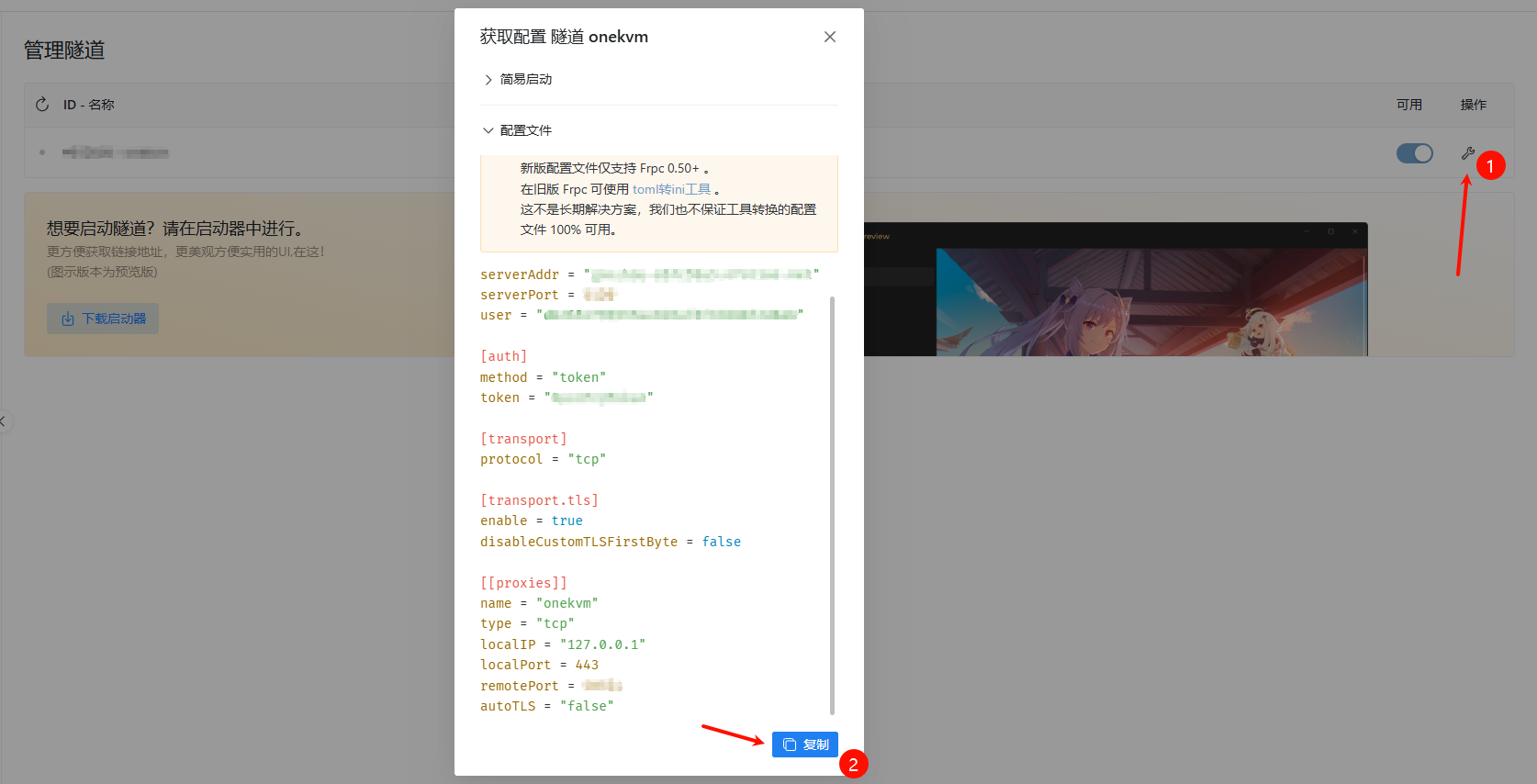Click the 下载启动器 download button
This screenshot has height=784, width=1537.
pos(103,319)
